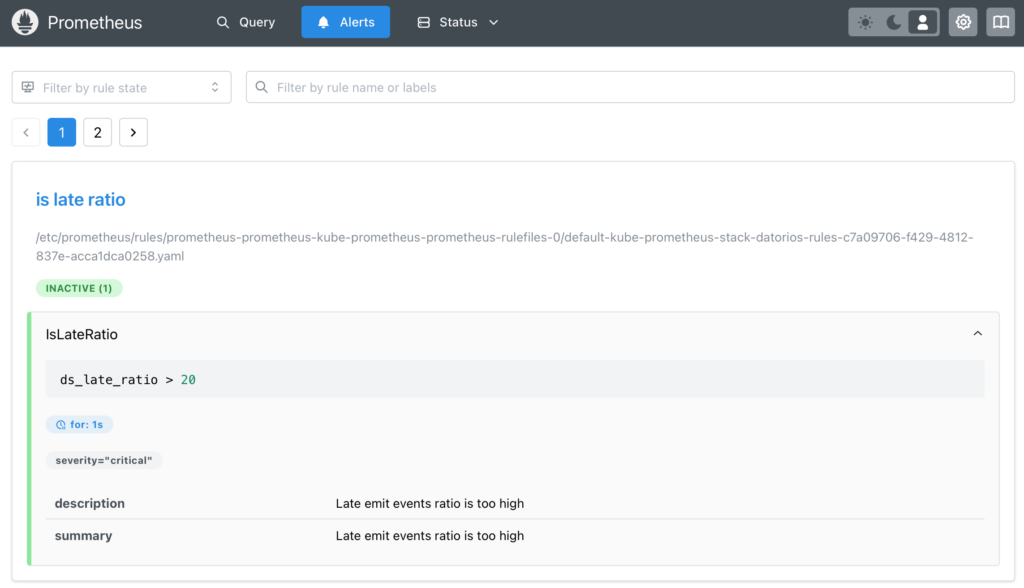Click the search icon in rule name filter
Viewport: 1024px width, 588px height.
(262, 88)
